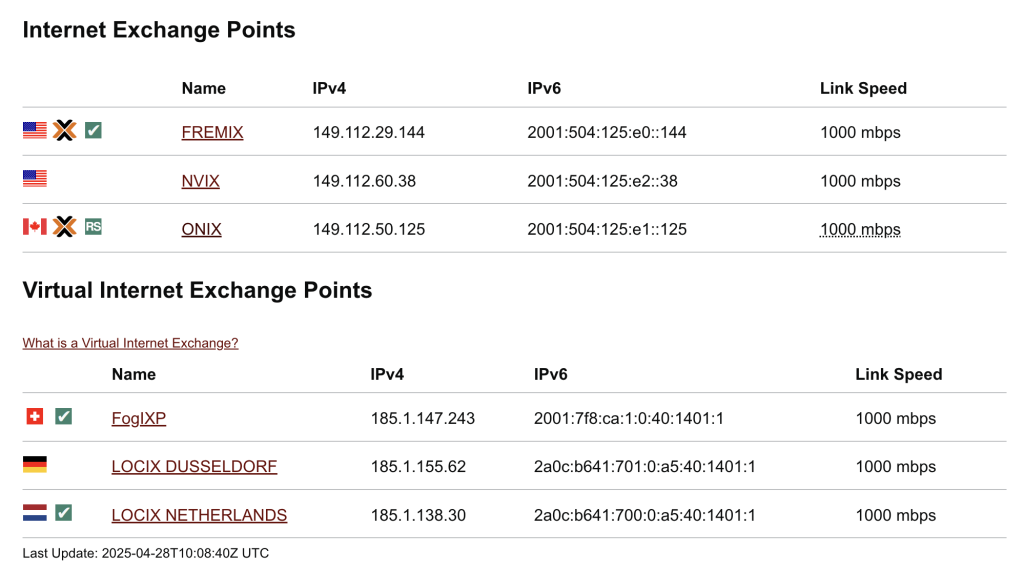Screen dimensions: 1024x571
Task: Open the FogIXP exchange link
Action: [139, 418]
